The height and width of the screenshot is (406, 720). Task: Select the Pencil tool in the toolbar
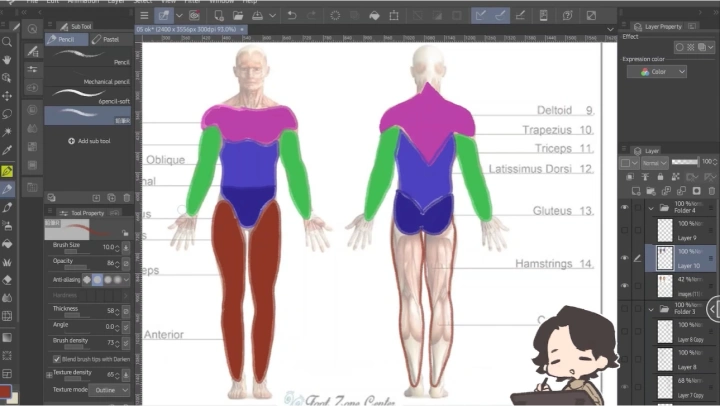(x=7, y=189)
